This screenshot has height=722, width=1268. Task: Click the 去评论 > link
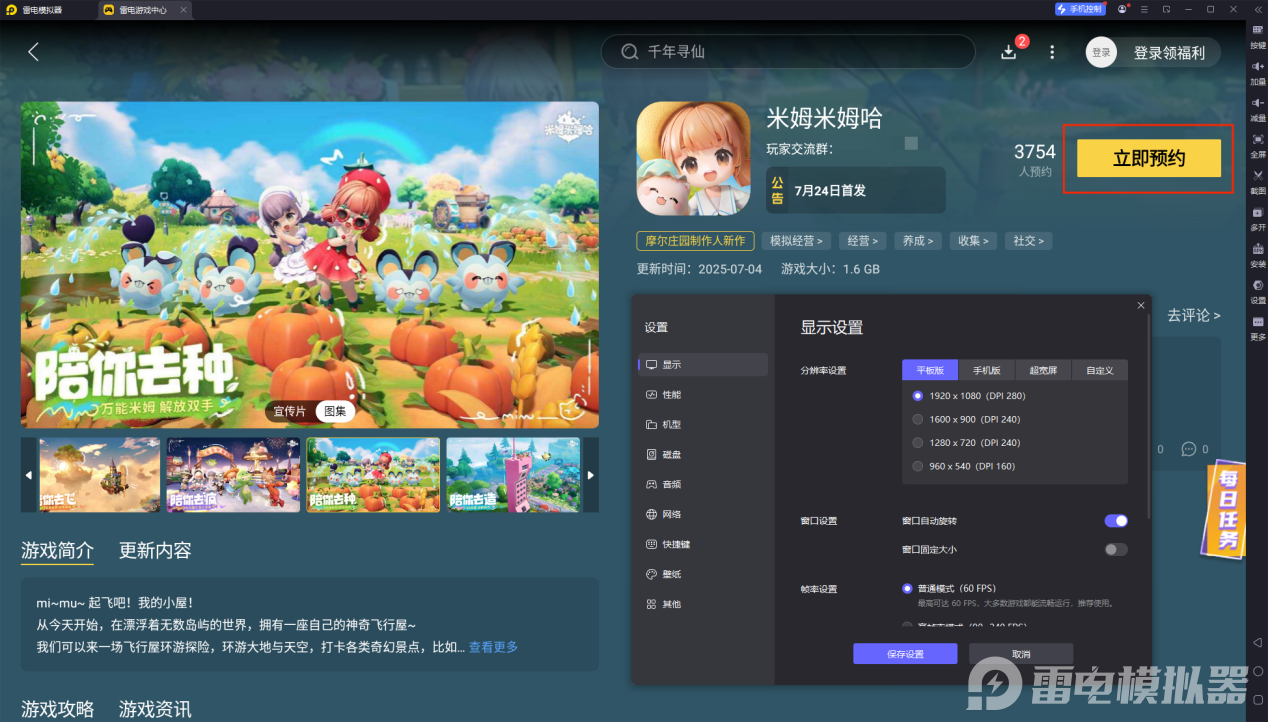coord(1194,315)
